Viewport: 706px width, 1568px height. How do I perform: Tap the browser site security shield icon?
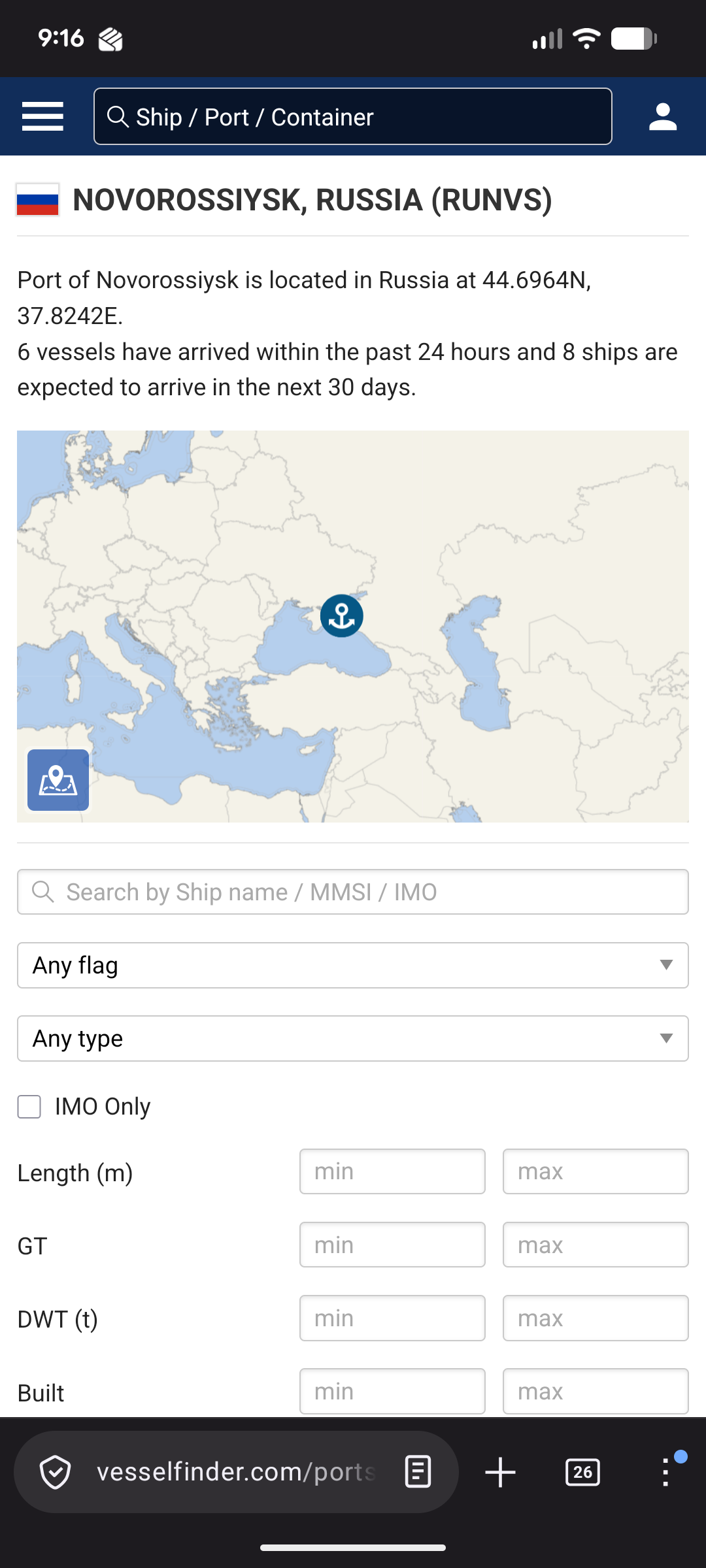(56, 1472)
